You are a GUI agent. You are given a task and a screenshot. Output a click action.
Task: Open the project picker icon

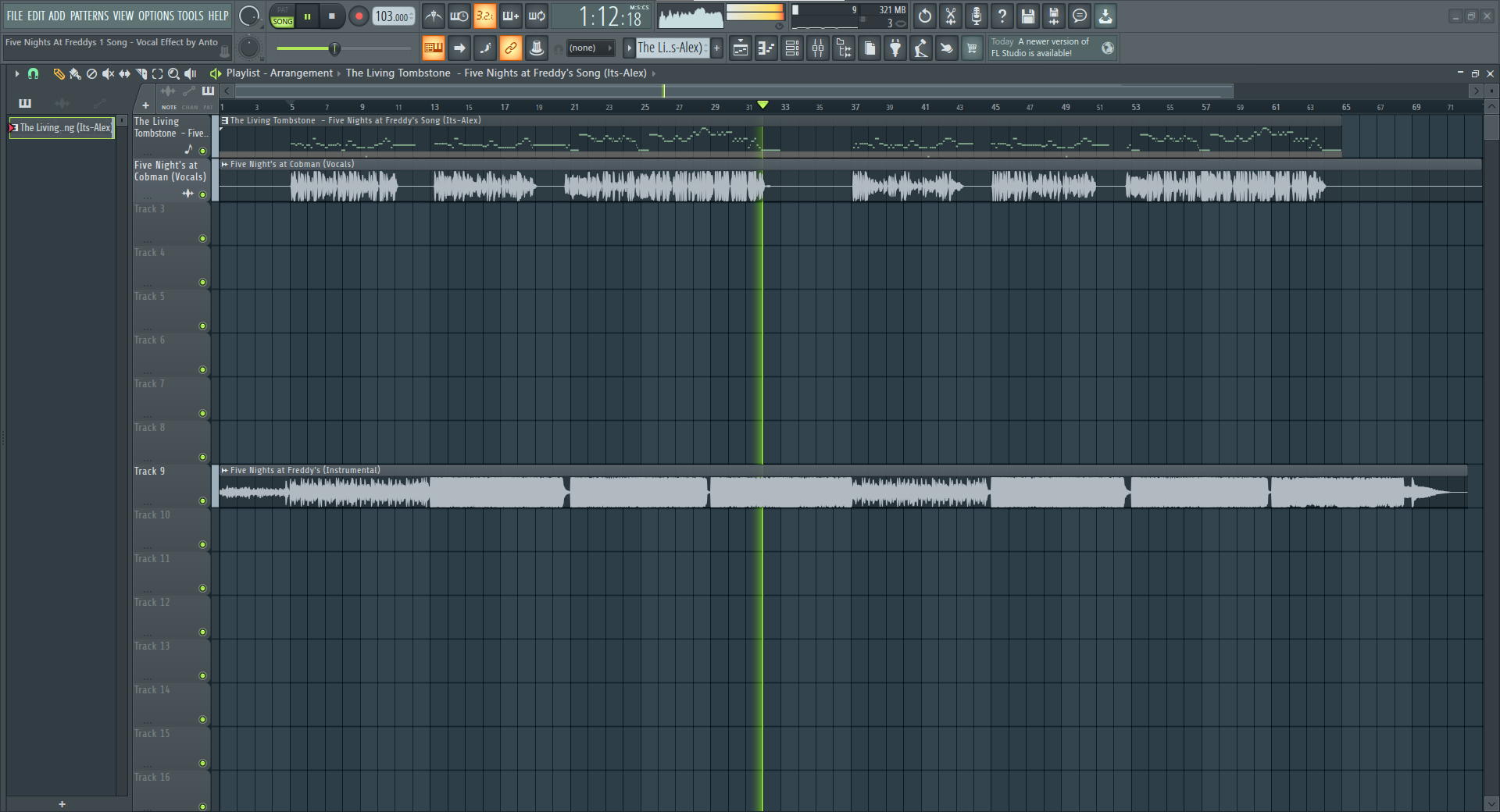point(870,48)
